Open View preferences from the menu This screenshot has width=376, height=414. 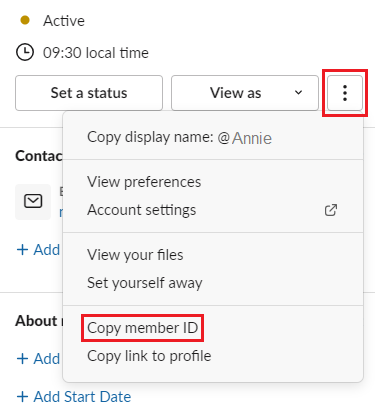[213, 182]
